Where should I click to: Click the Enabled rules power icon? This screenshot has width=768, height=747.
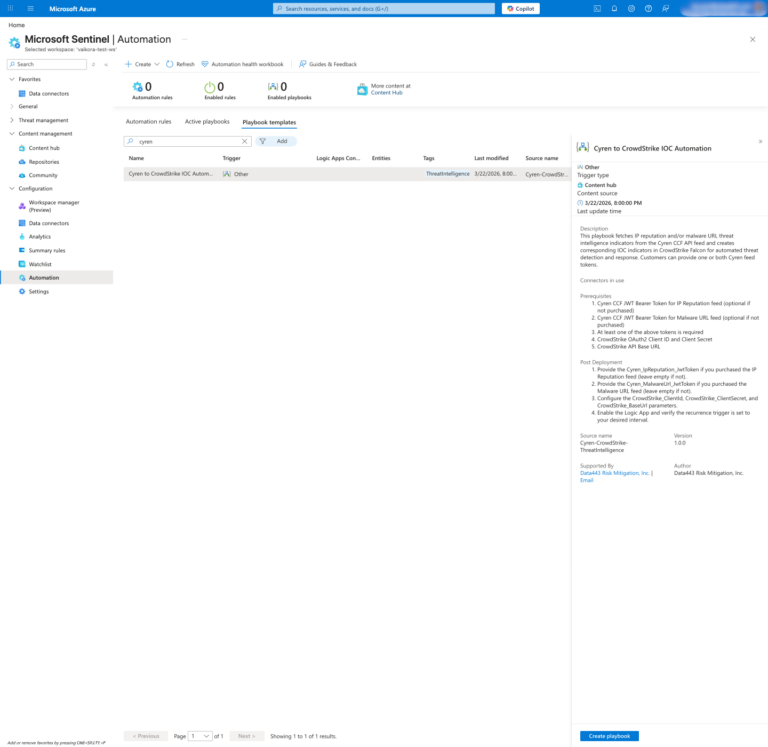tap(210, 87)
